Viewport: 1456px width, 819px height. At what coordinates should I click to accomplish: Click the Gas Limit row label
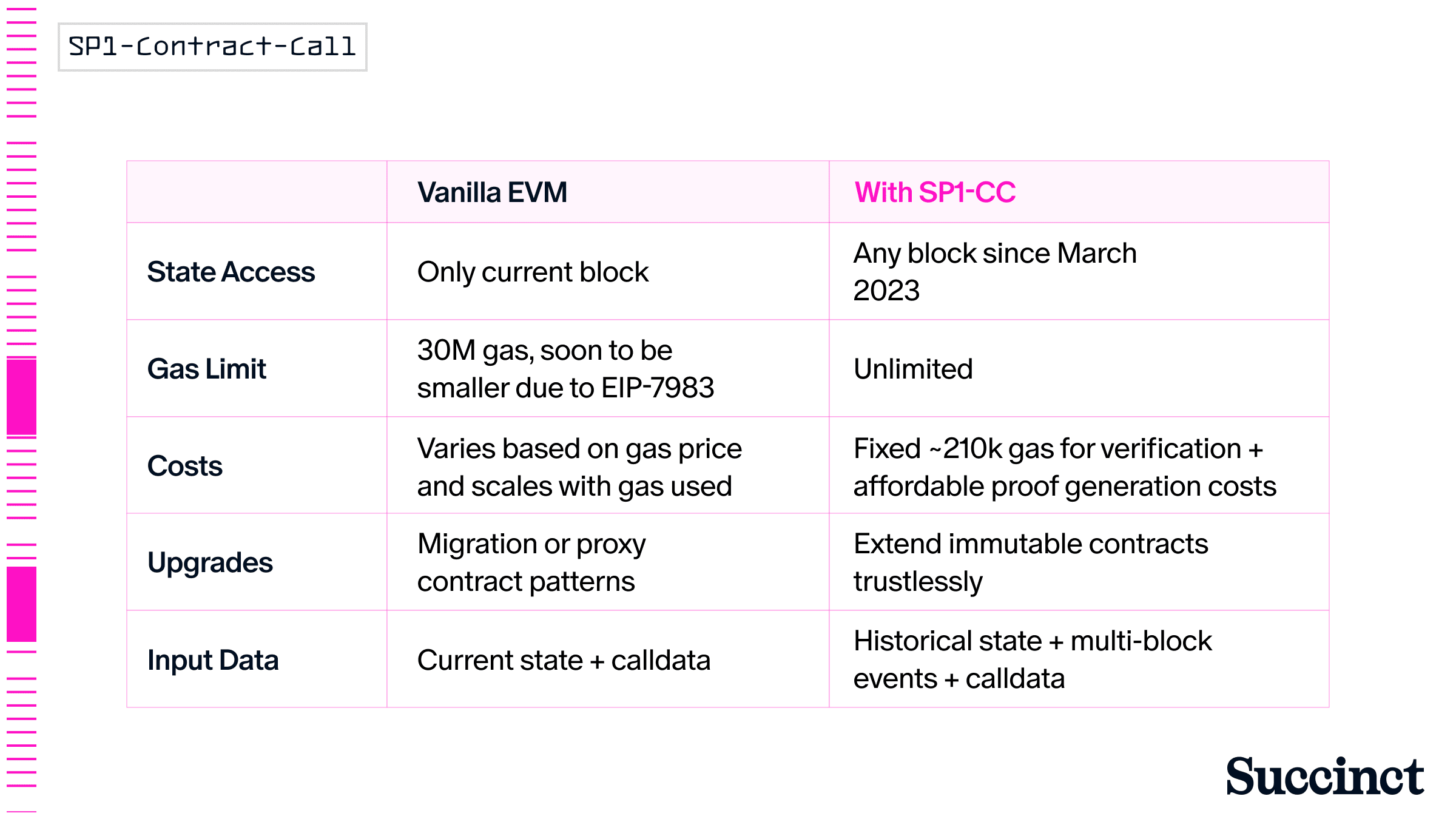(207, 369)
